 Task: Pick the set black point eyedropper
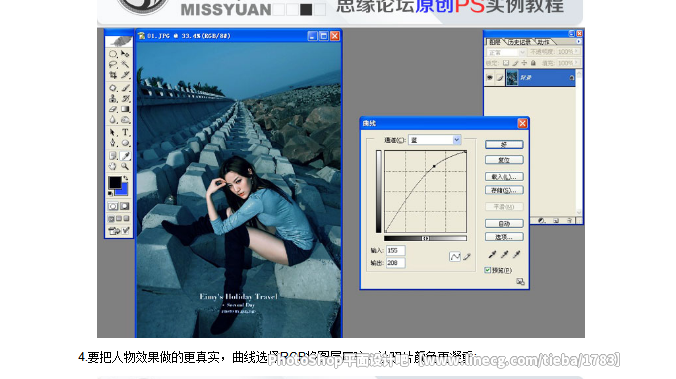(492, 254)
